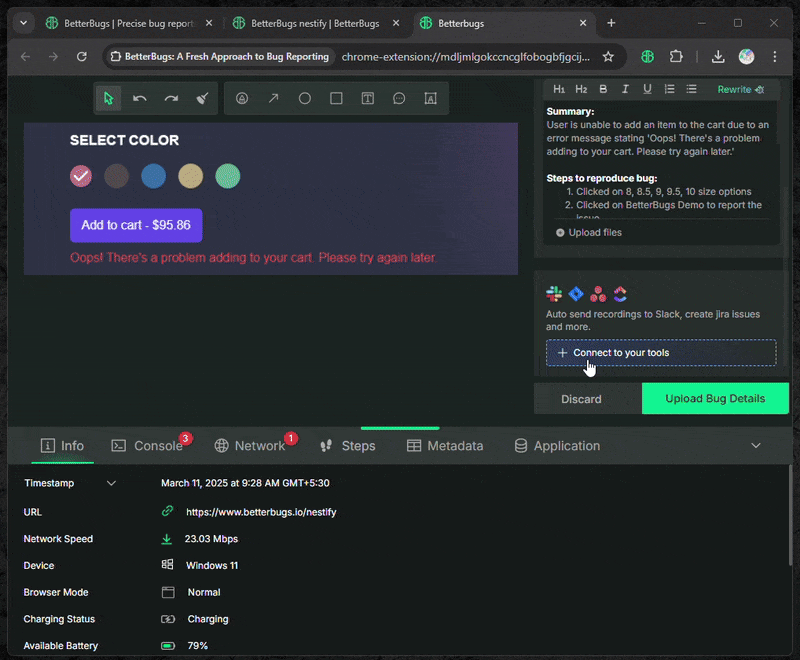This screenshot has width=800, height=660.
Task: Click the Slack integration icon
Action: point(554,294)
